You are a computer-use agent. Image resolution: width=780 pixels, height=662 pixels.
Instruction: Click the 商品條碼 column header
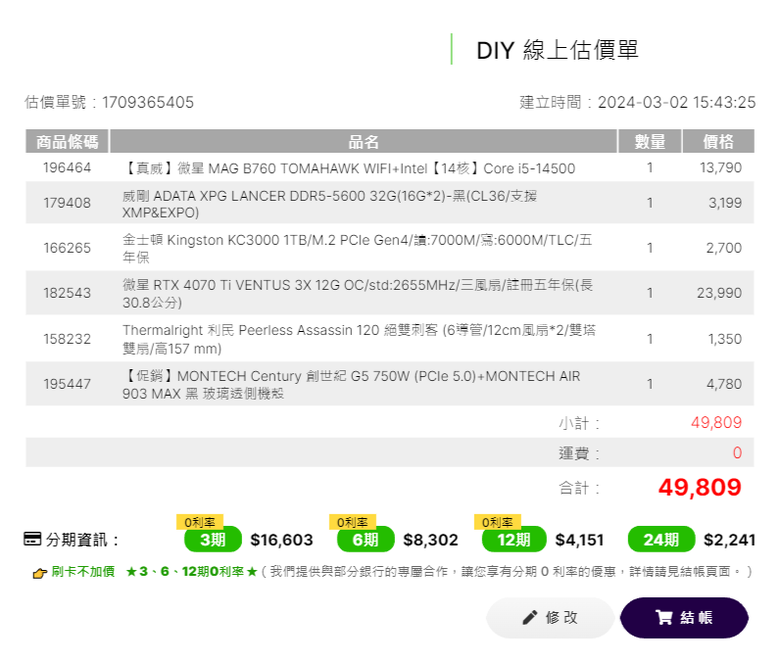pos(67,141)
